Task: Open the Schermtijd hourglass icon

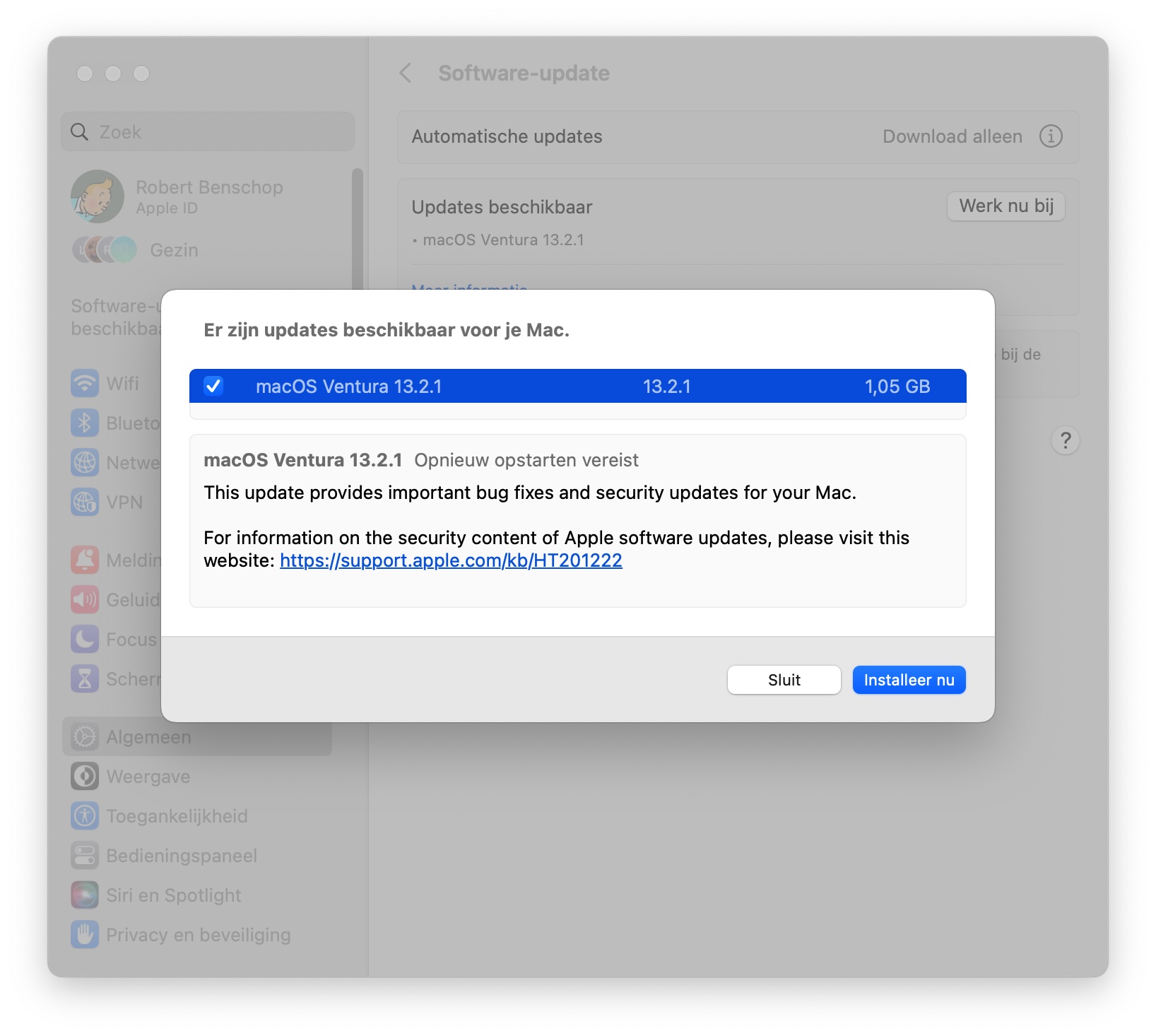Action: click(85, 679)
